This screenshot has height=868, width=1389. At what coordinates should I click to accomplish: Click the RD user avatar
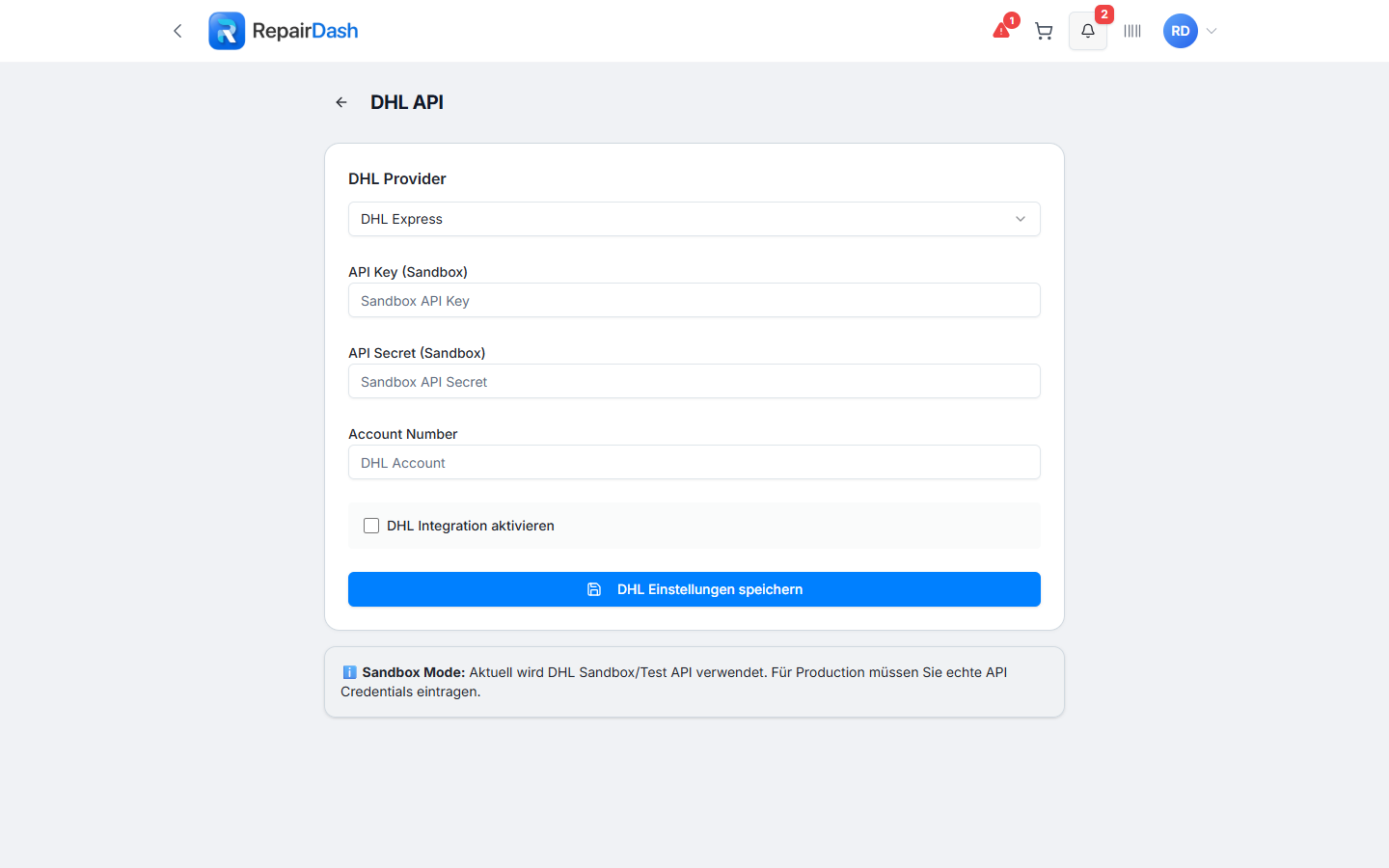1181,31
